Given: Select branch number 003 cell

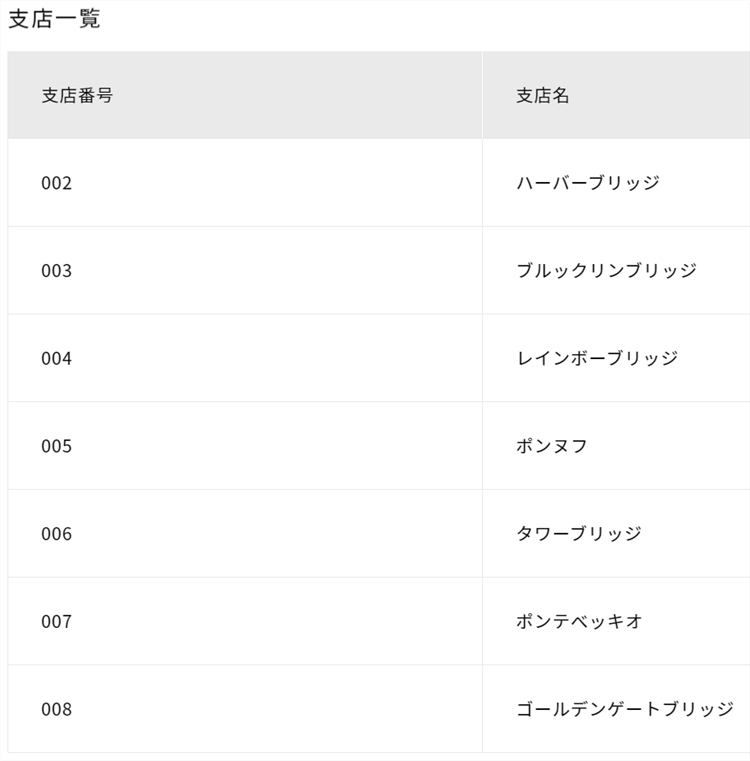Looking at the screenshot, I should point(57,271).
